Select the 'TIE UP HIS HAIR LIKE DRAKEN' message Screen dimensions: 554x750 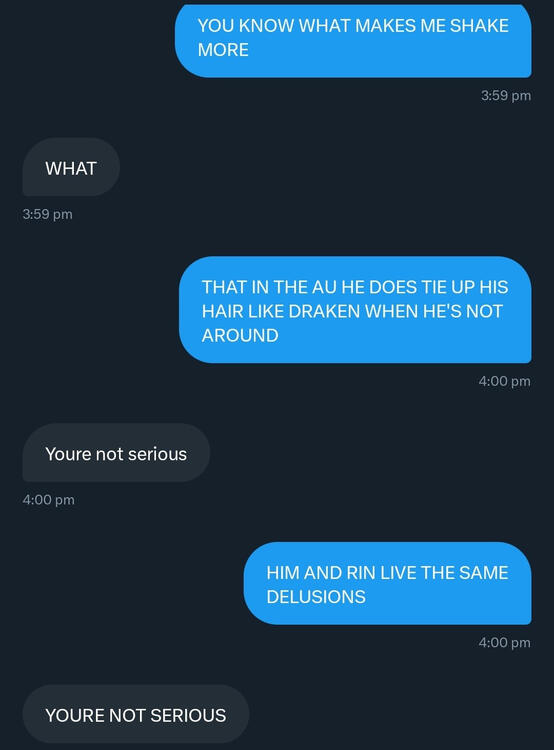[x=355, y=310]
